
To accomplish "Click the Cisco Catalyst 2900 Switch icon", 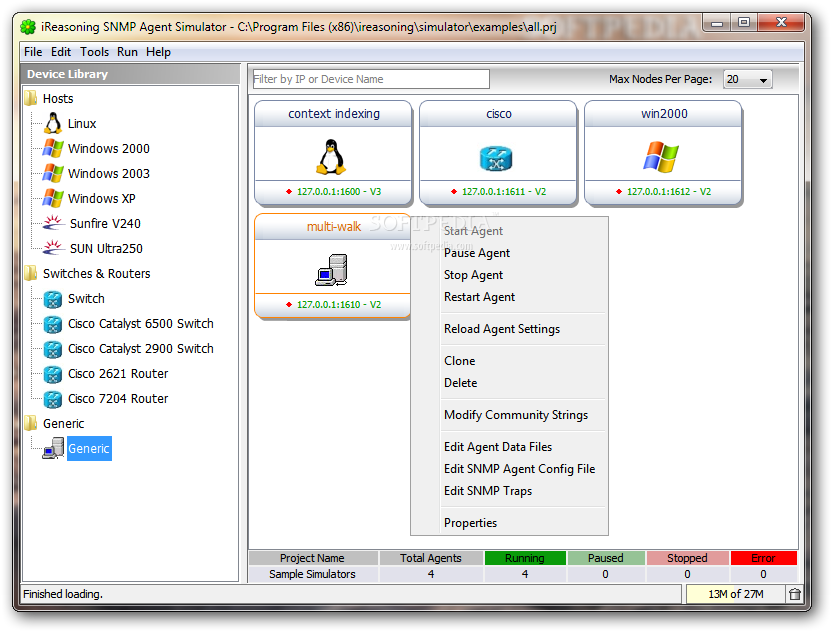I will (53, 349).
